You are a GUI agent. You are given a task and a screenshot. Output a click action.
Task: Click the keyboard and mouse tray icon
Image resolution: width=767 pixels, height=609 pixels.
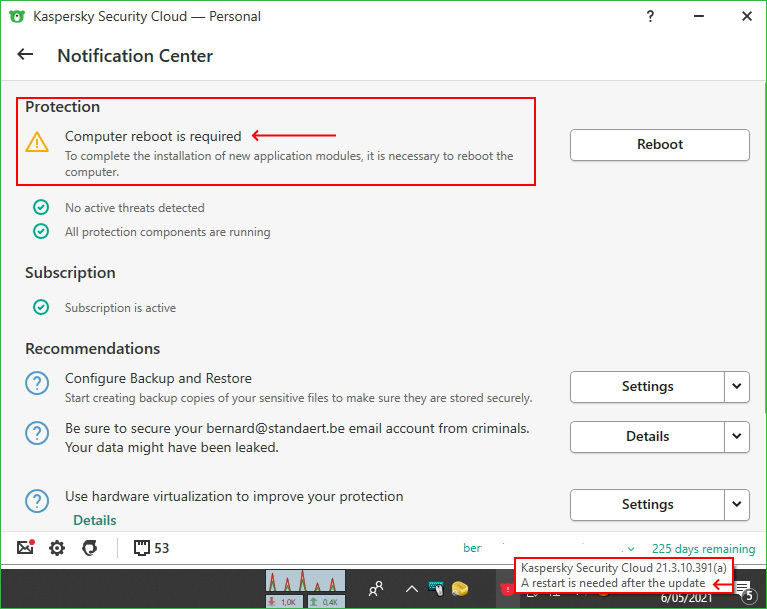click(x=436, y=588)
